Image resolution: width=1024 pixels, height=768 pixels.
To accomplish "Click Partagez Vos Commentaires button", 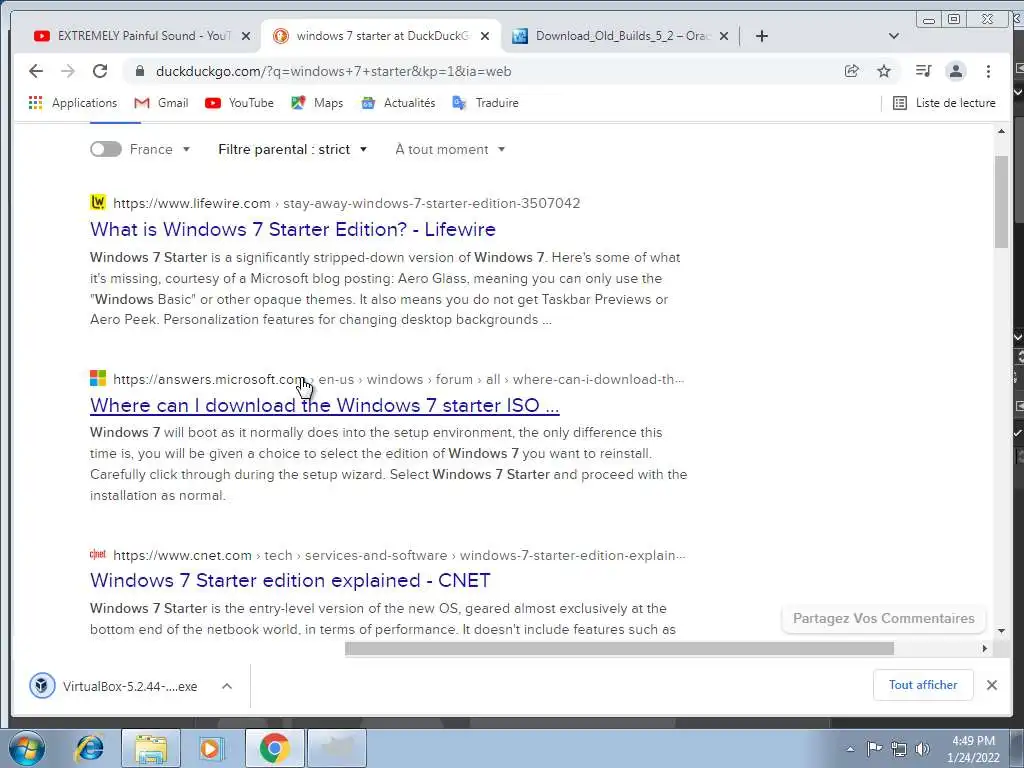I will coord(884,618).
